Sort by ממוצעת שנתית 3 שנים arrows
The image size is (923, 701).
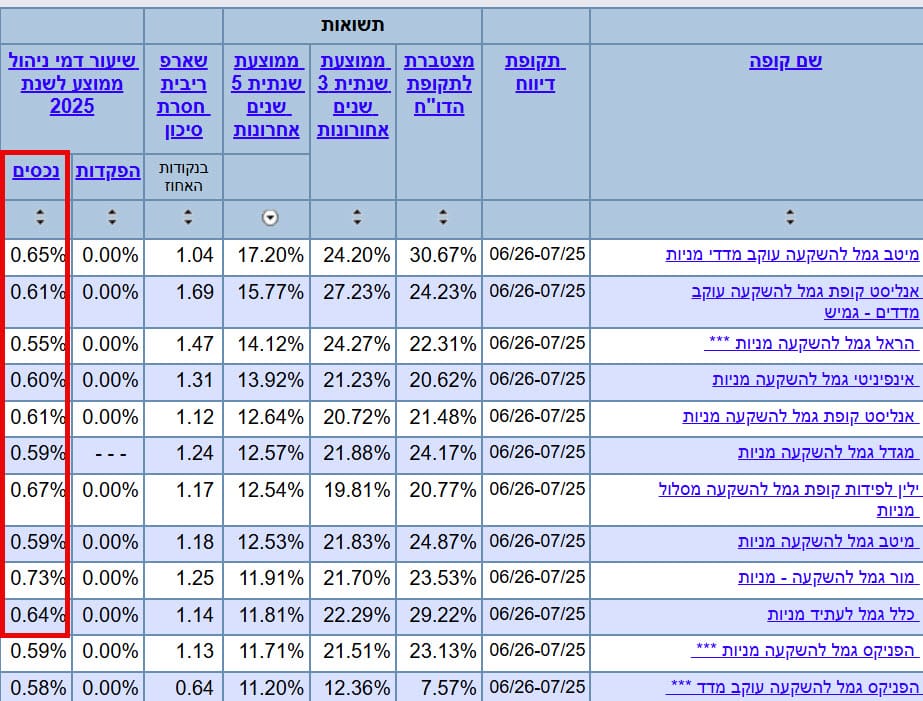pos(357,217)
